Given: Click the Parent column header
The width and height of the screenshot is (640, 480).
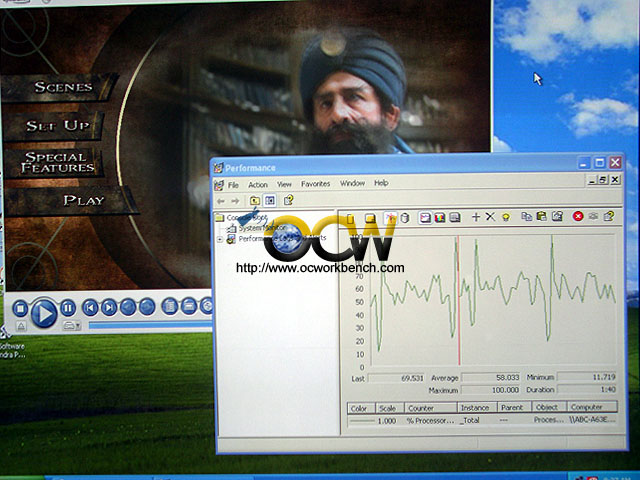Looking at the screenshot, I should click(514, 407).
